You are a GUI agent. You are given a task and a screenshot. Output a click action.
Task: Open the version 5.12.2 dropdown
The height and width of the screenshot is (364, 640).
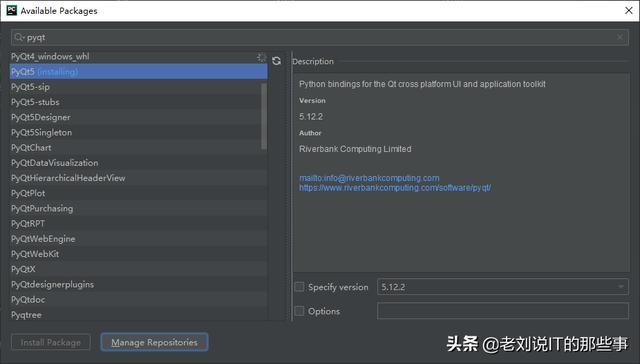[503, 287]
